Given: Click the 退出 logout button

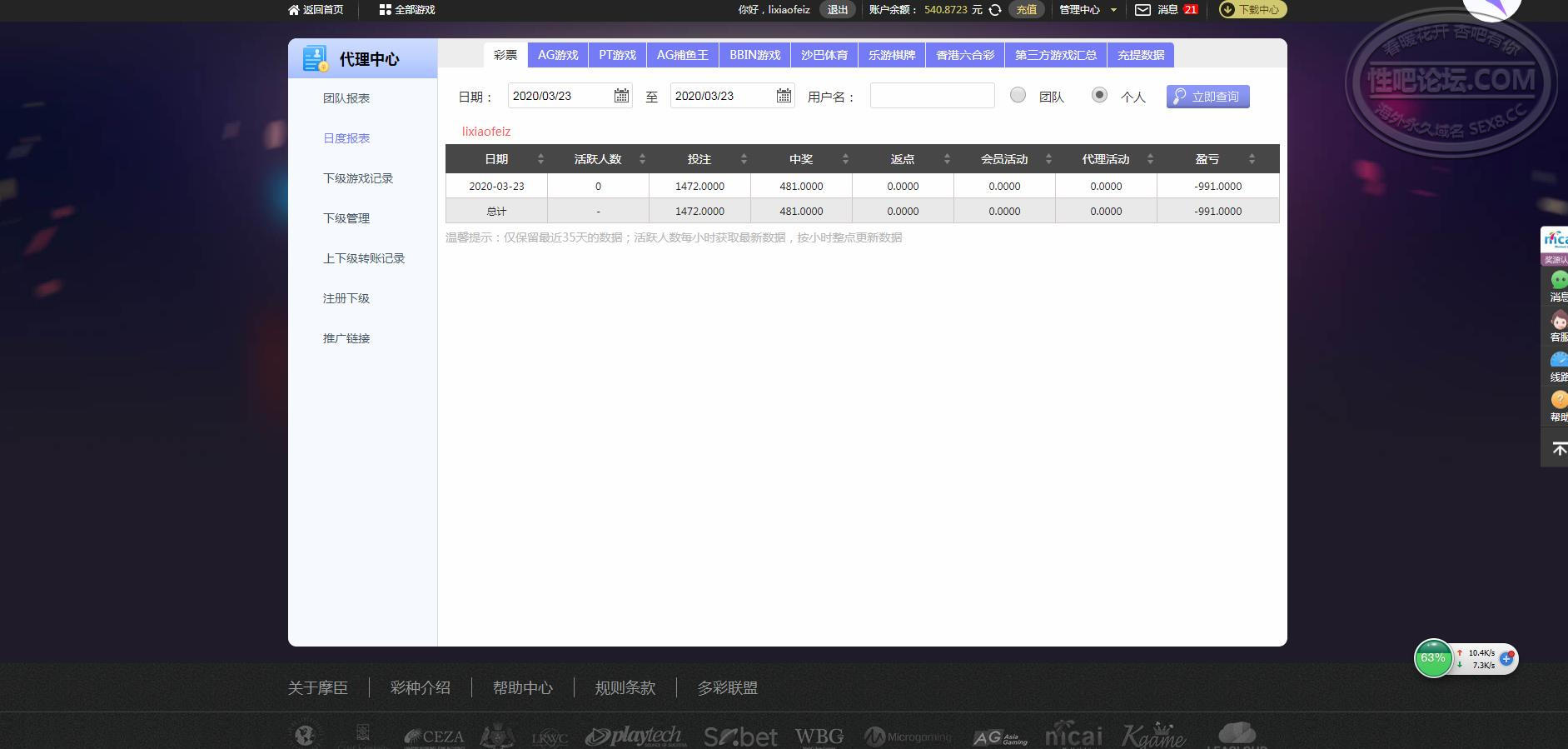Looking at the screenshot, I should pos(838,10).
